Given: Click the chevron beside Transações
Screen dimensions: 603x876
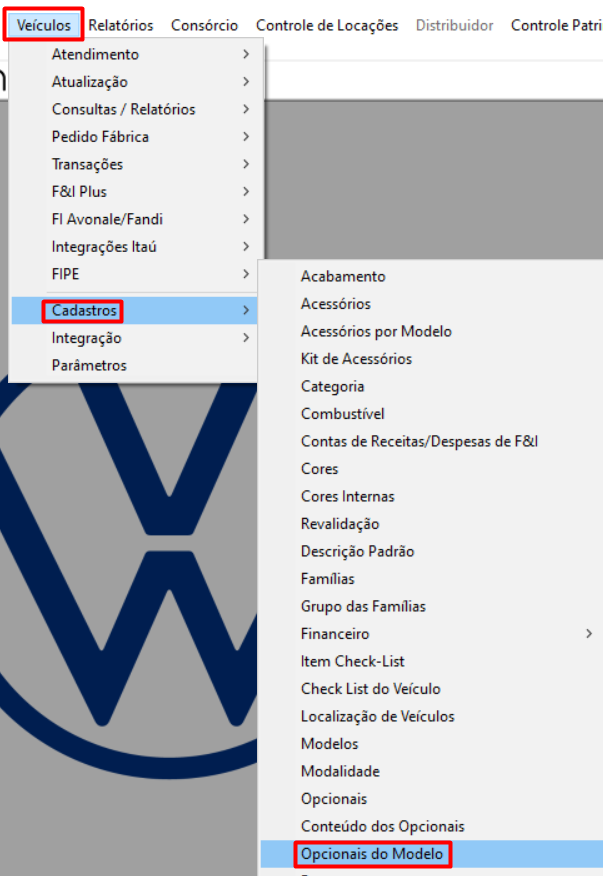Looking at the screenshot, I should 246,164.
